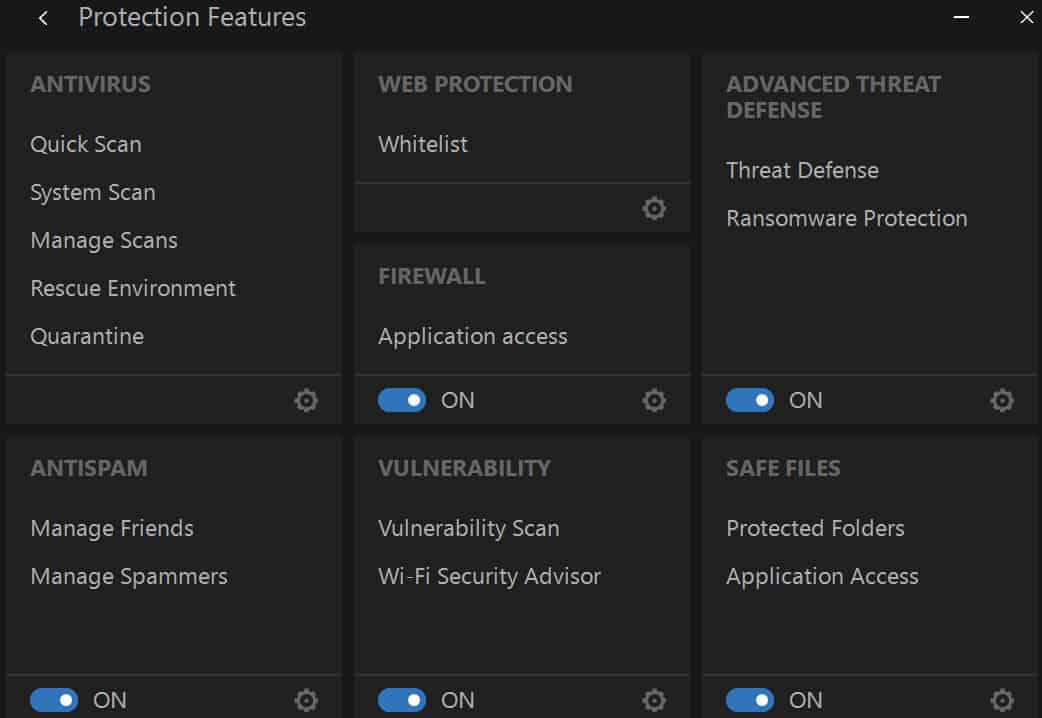Viewport: 1042px width, 718px height.
Task: Click the back arrow on Protection Features
Action: (x=42, y=17)
